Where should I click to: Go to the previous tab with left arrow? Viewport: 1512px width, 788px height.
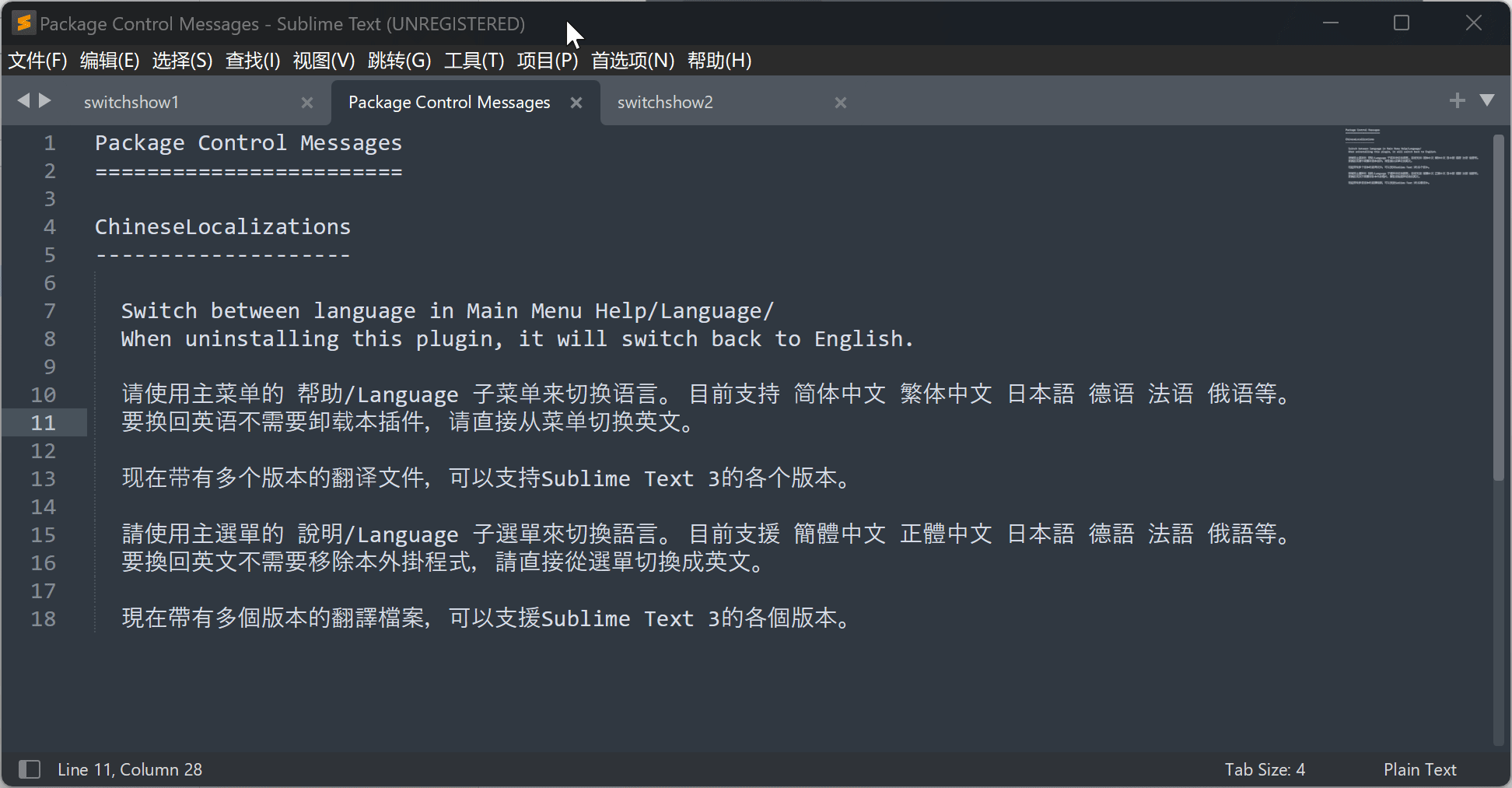[23, 100]
